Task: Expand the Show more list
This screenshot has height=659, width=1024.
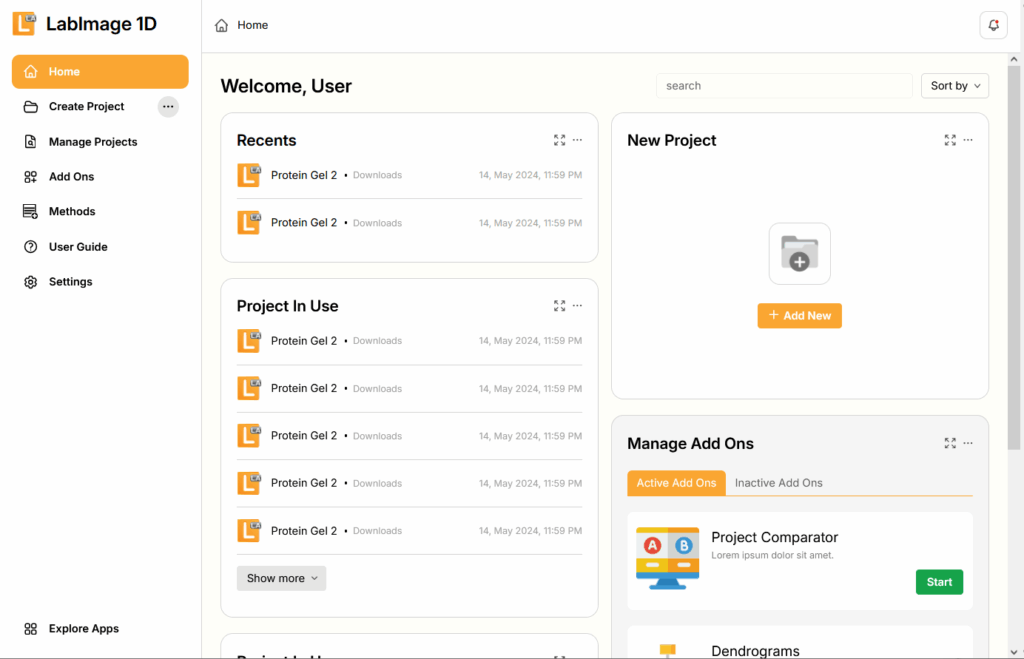Action: pos(281,578)
